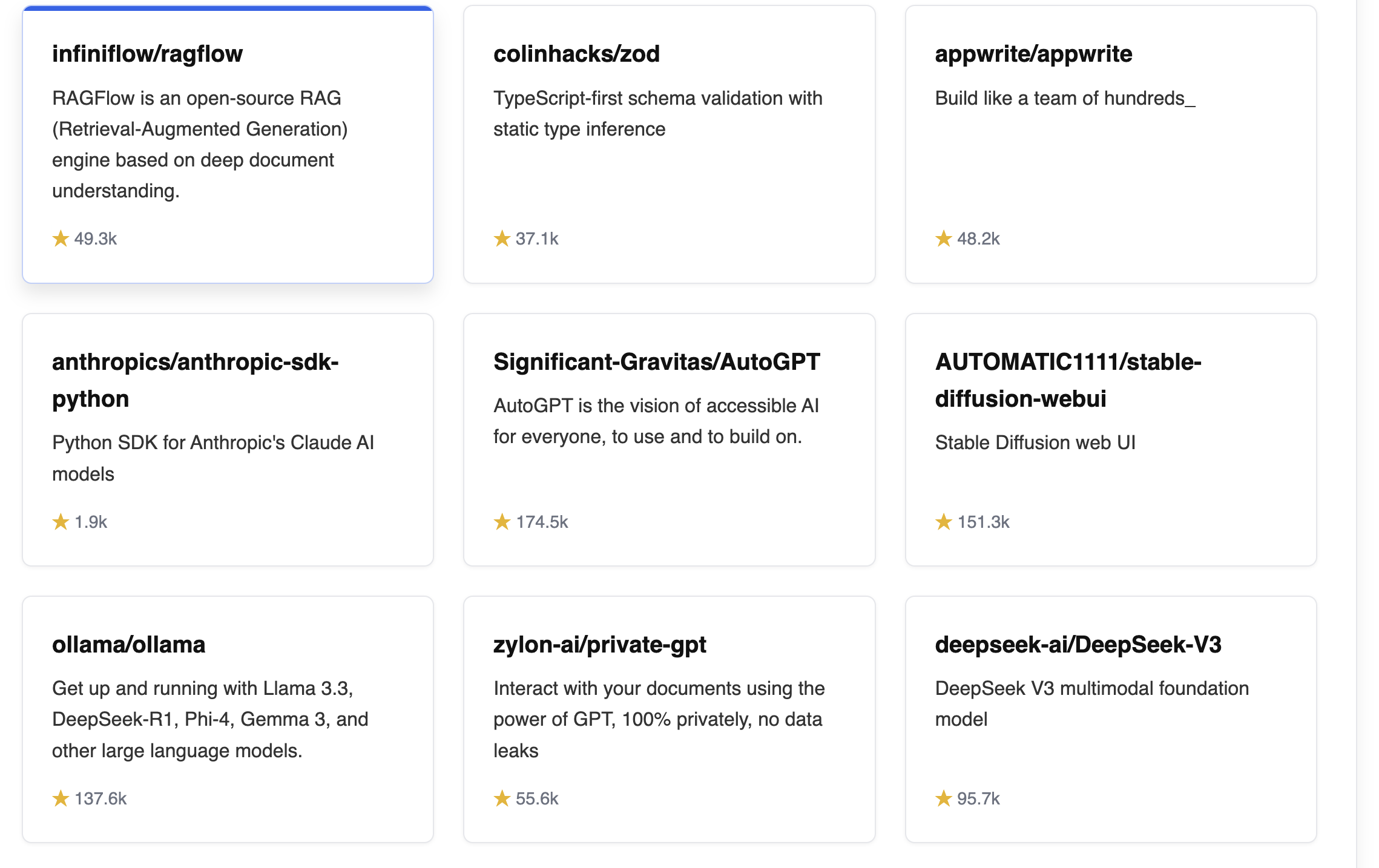
Task: Open the infiniflow/ragflow repository title
Action: [x=147, y=54]
